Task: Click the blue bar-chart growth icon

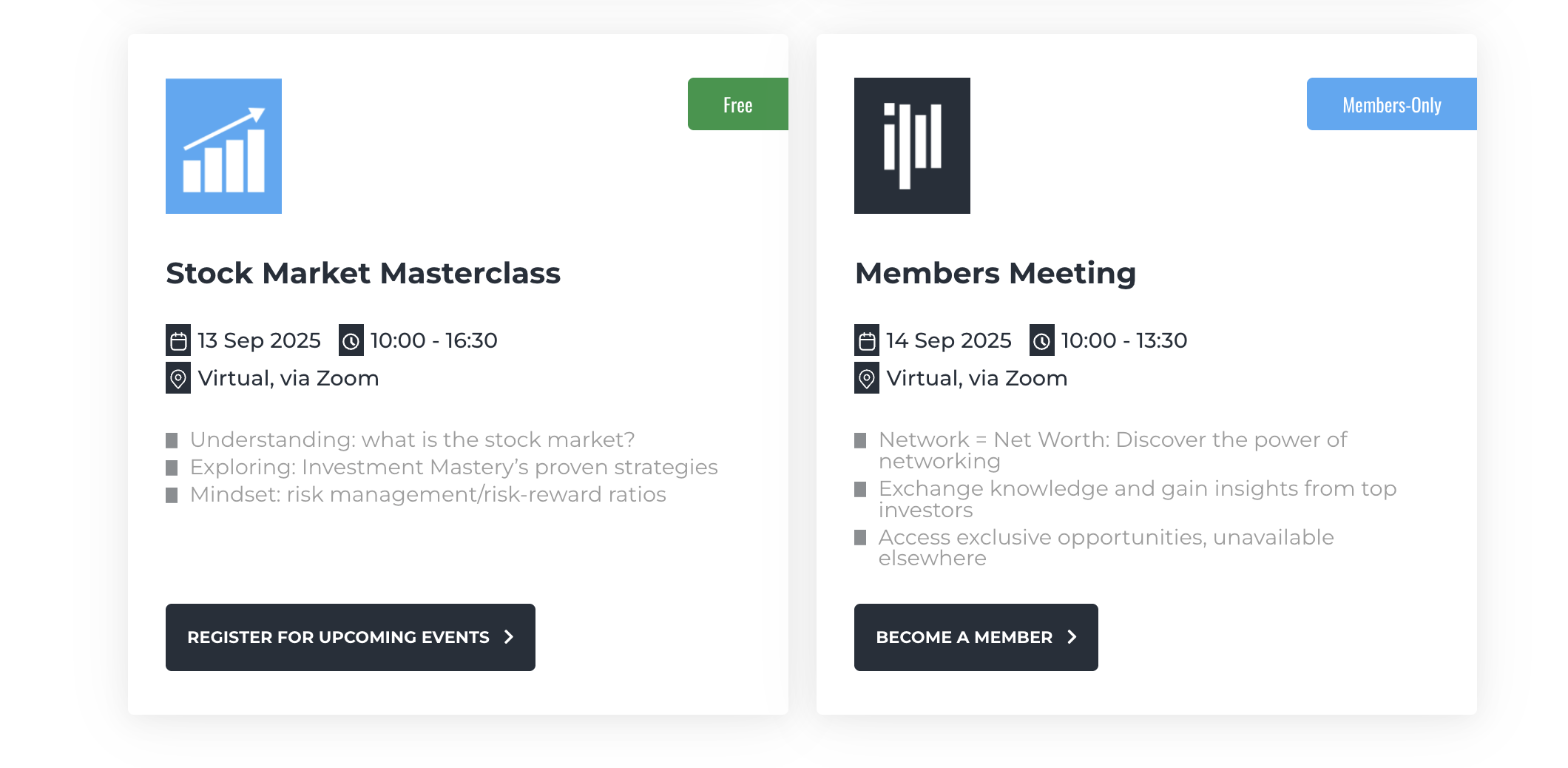Action: tap(223, 146)
